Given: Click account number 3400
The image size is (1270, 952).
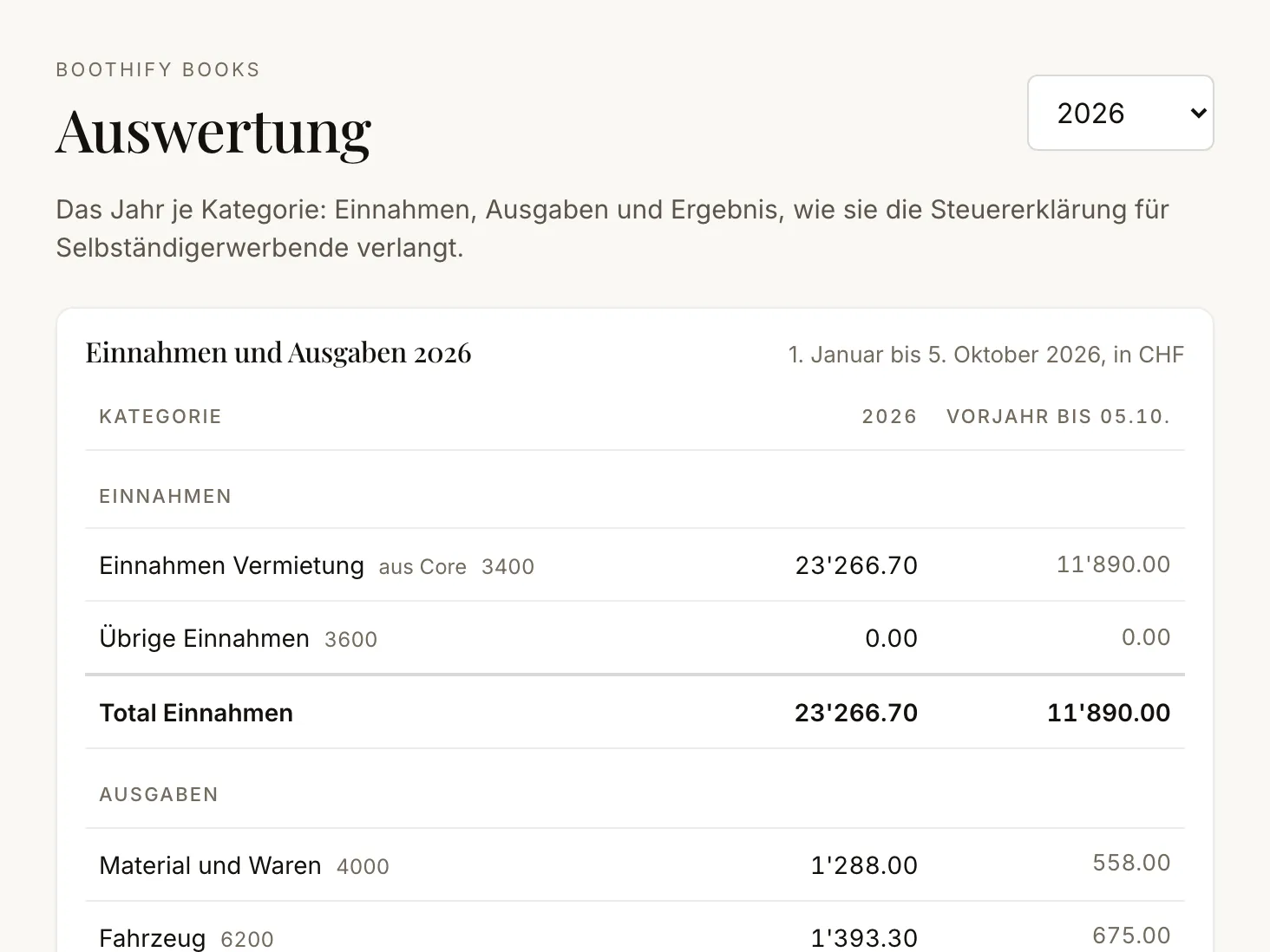Looking at the screenshot, I should (x=507, y=567).
